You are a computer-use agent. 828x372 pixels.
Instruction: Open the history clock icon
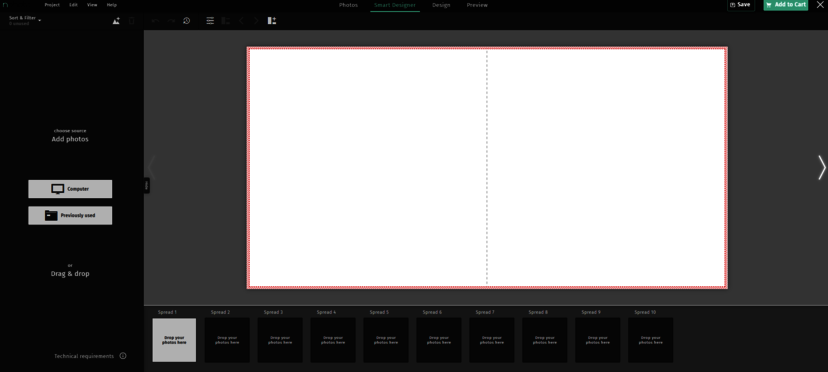186,21
